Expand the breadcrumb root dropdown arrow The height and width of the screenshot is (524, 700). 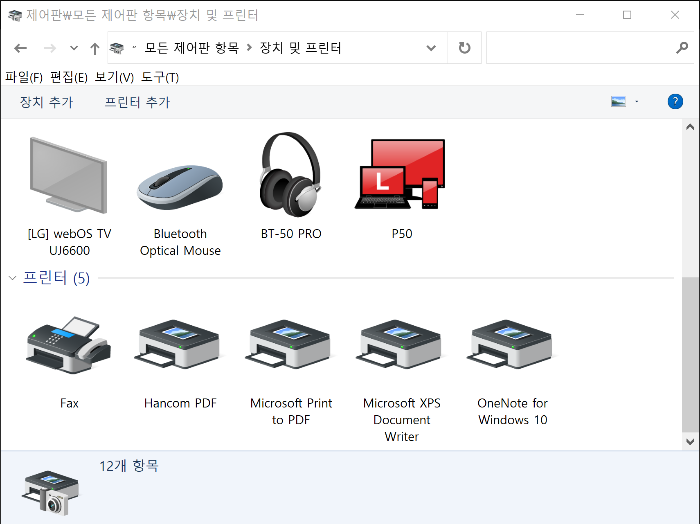(x=134, y=47)
